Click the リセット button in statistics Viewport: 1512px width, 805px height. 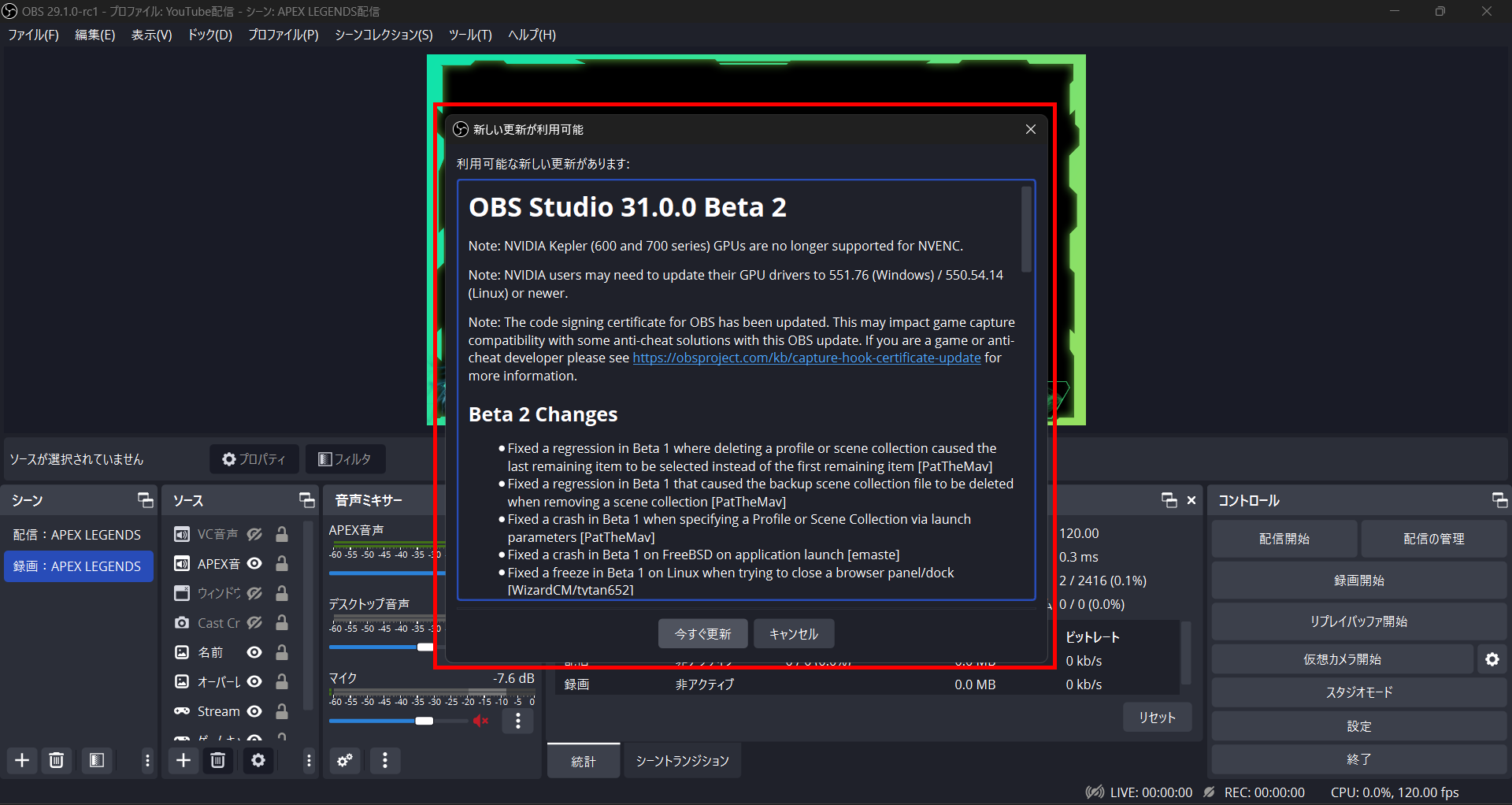click(x=1157, y=718)
